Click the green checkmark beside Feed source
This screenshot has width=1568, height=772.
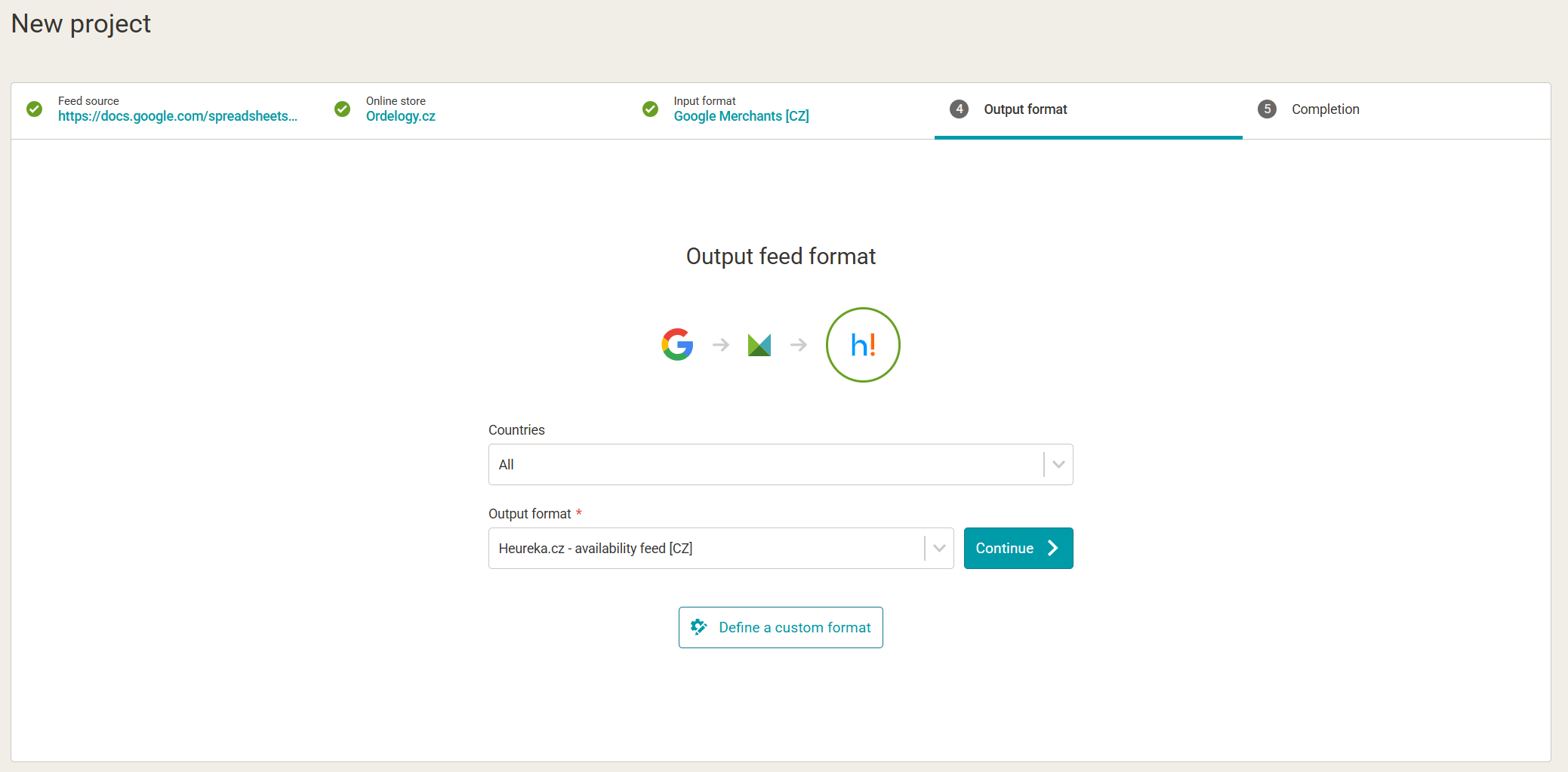point(35,109)
